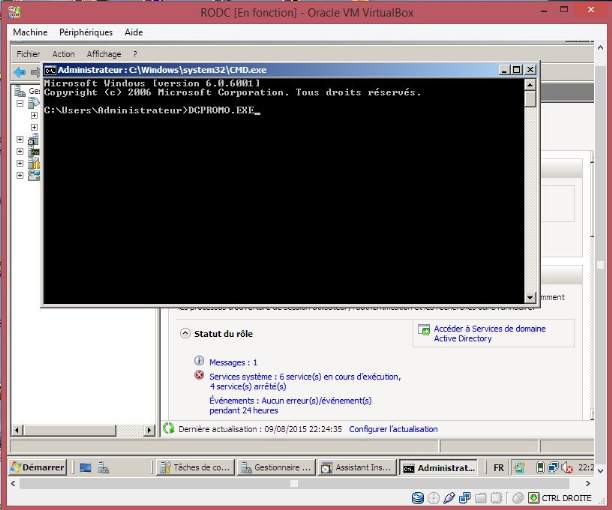The image size is (612, 510).
Task: Collapse the Statut du rôle section
Action: pyautogui.click(x=185, y=333)
